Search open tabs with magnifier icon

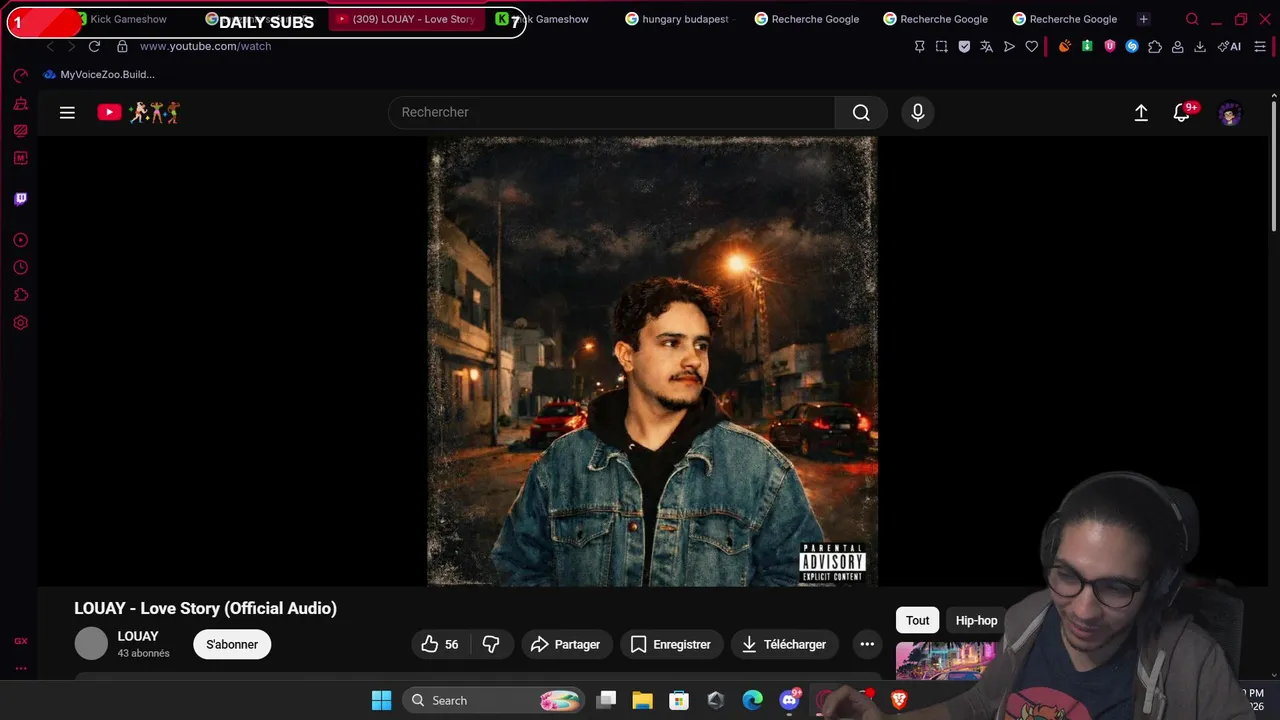pyautogui.click(x=1192, y=19)
